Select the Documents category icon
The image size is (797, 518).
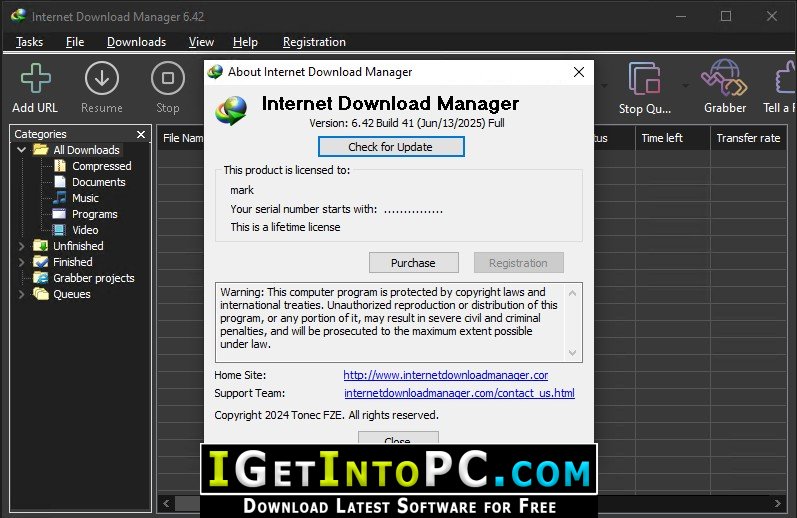click(x=60, y=182)
